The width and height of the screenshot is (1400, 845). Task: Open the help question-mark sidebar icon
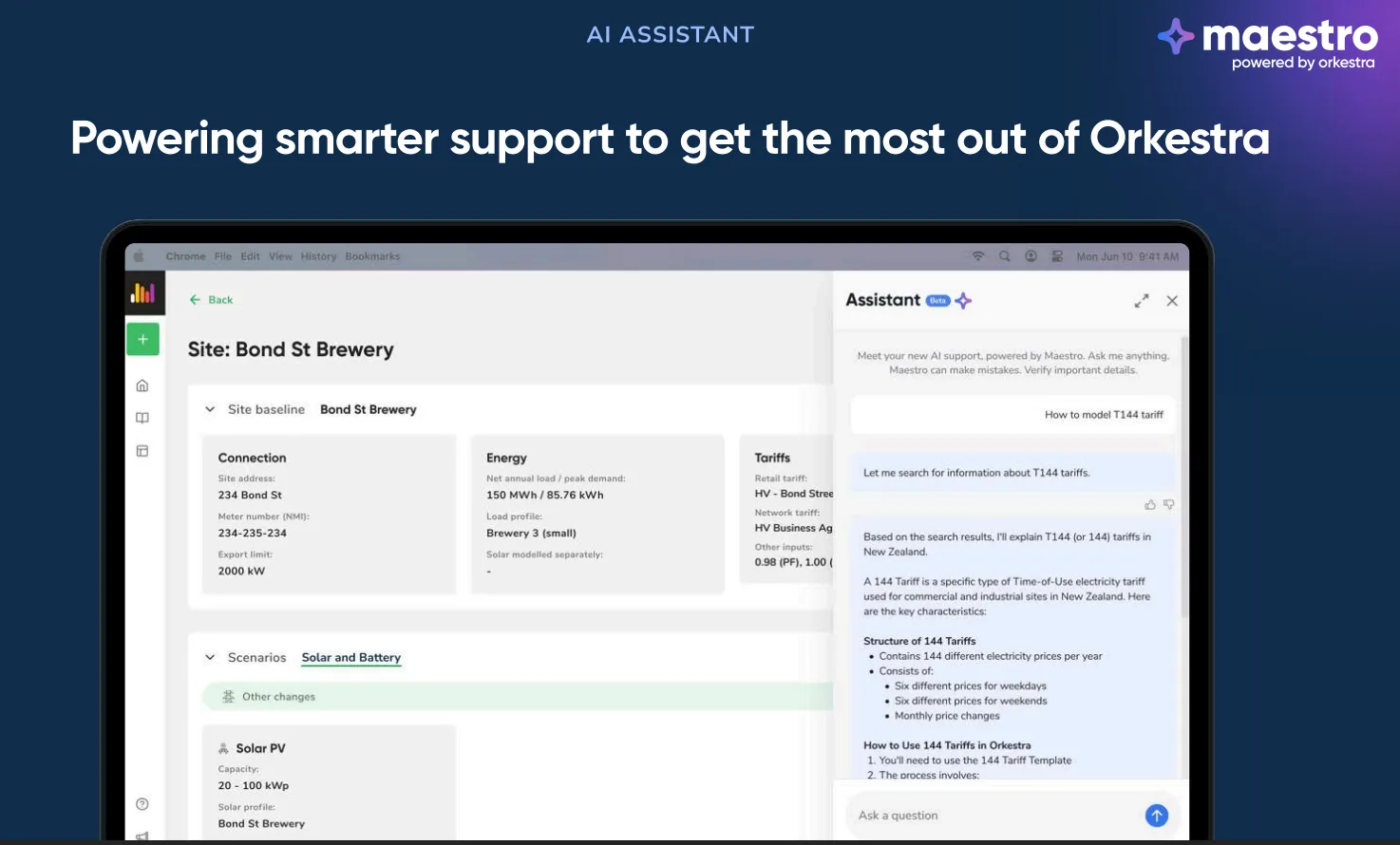(142, 804)
